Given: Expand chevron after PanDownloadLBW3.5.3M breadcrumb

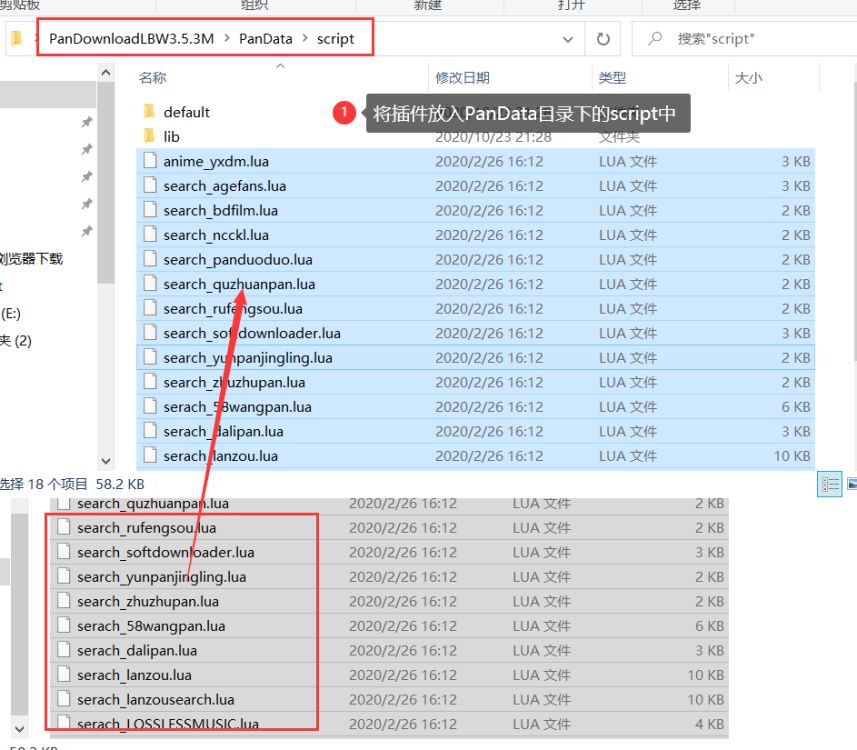Looking at the screenshot, I should tap(227, 39).
